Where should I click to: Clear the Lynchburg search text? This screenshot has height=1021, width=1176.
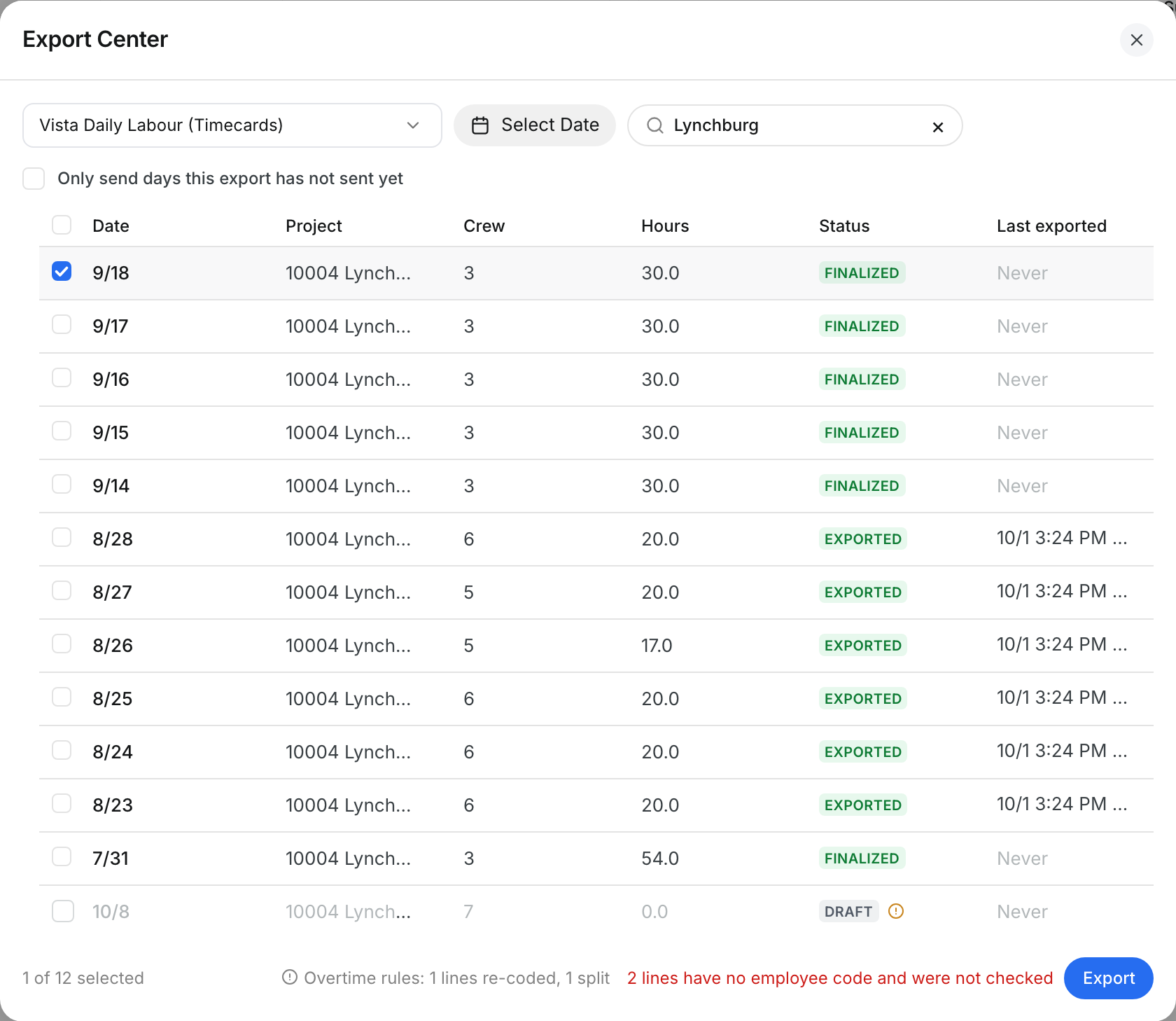click(938, 127)
